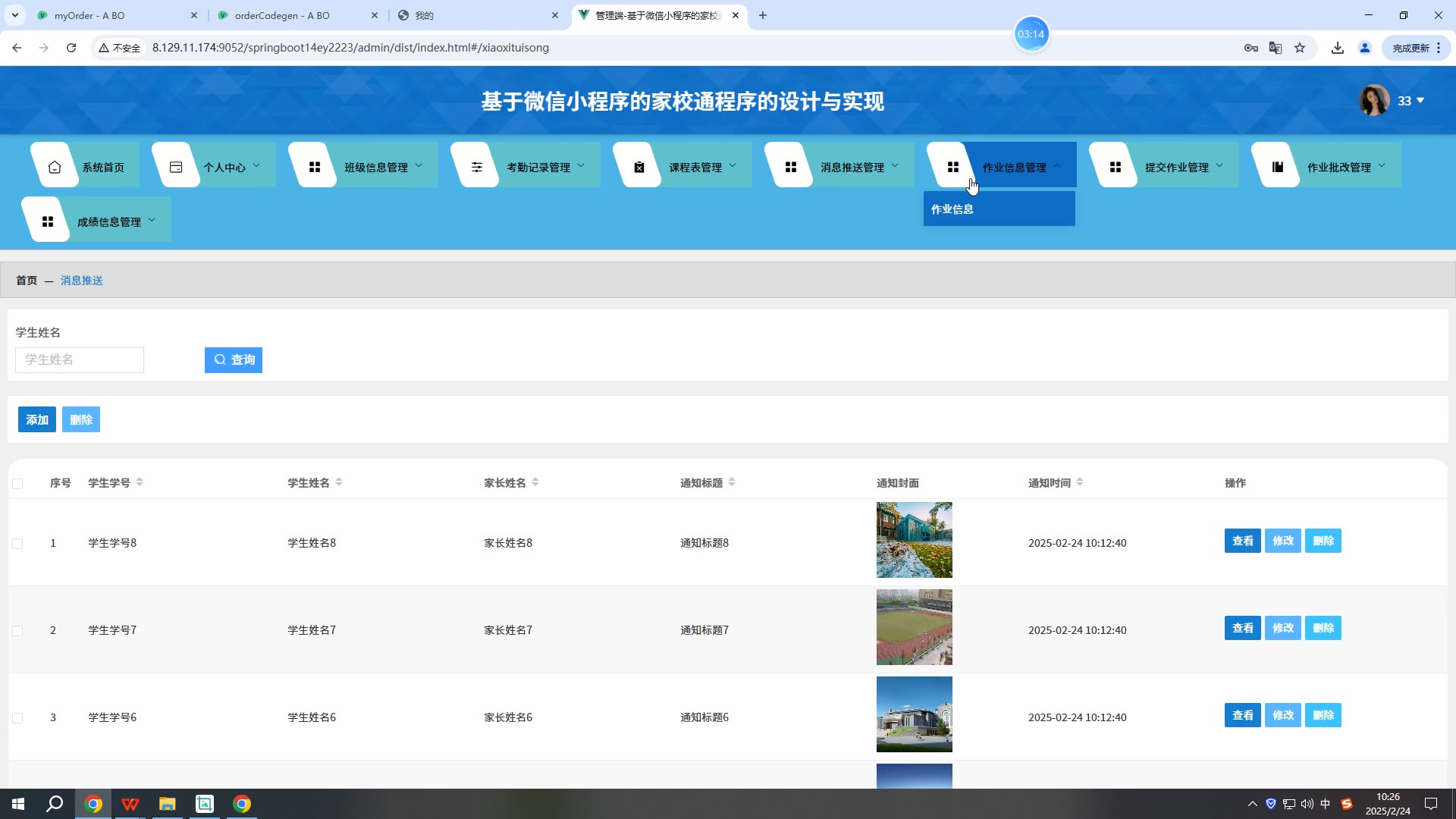
Task: Open WPS Office from the taskbar
Action: click(130, 804)
